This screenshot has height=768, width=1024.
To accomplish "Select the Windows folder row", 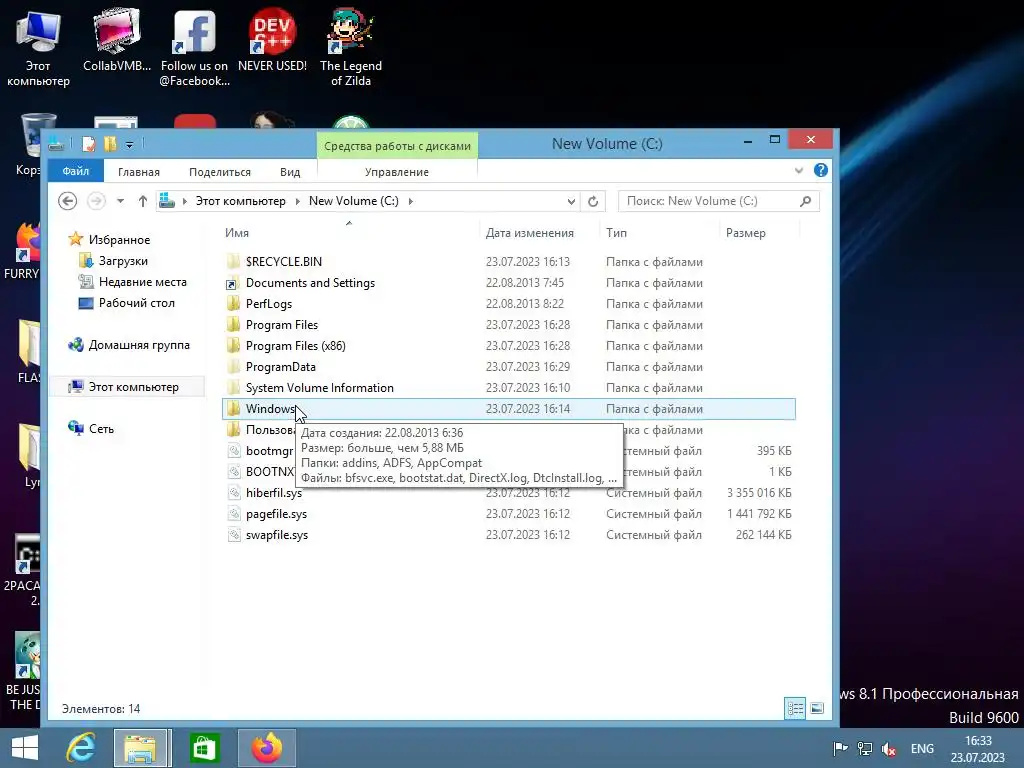I will tap(509, 409).
